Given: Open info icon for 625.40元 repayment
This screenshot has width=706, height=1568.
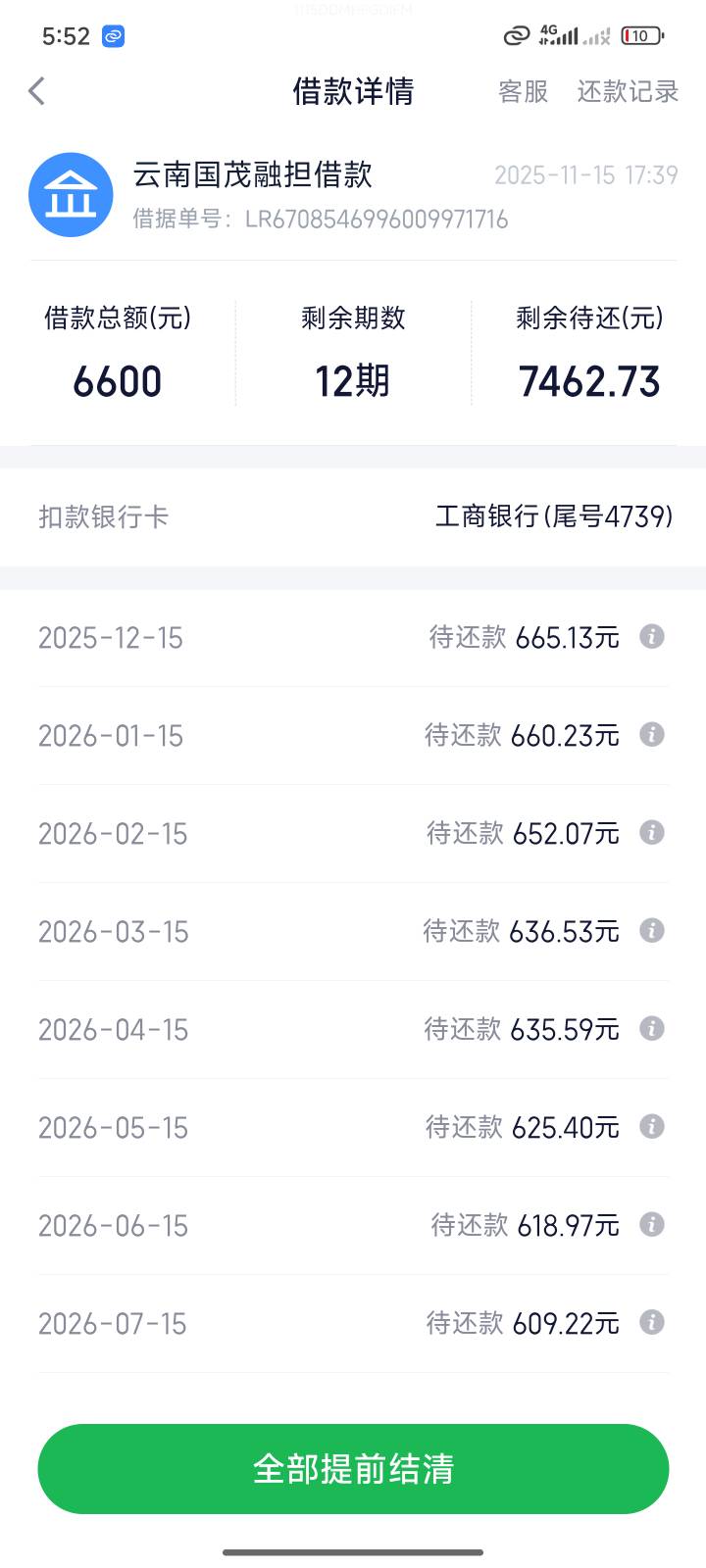Looking at the screenshot, I should [x=652, y=1127].
